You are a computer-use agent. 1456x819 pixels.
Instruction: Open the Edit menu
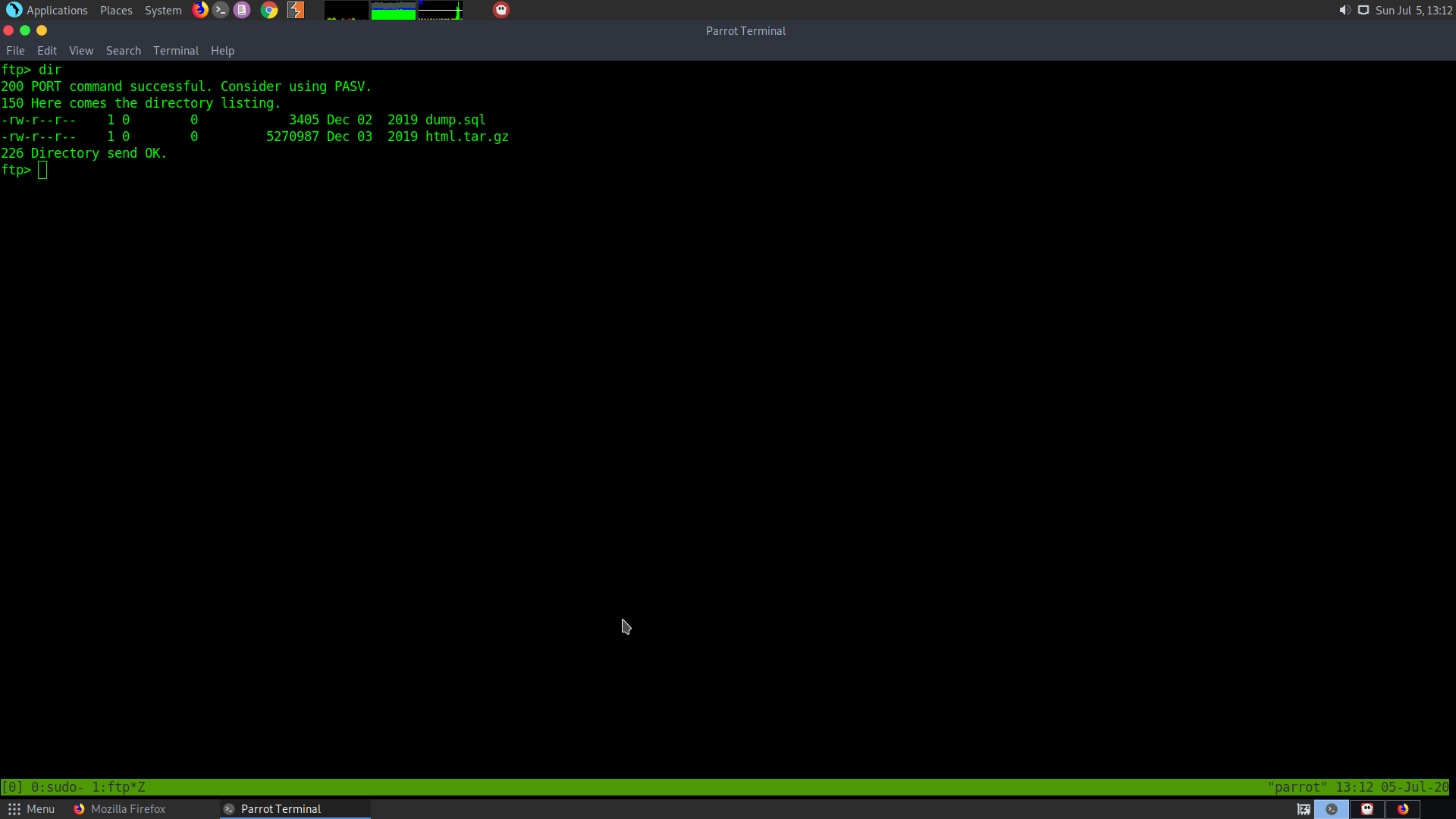pyautogui.click(x=47, y=51)
